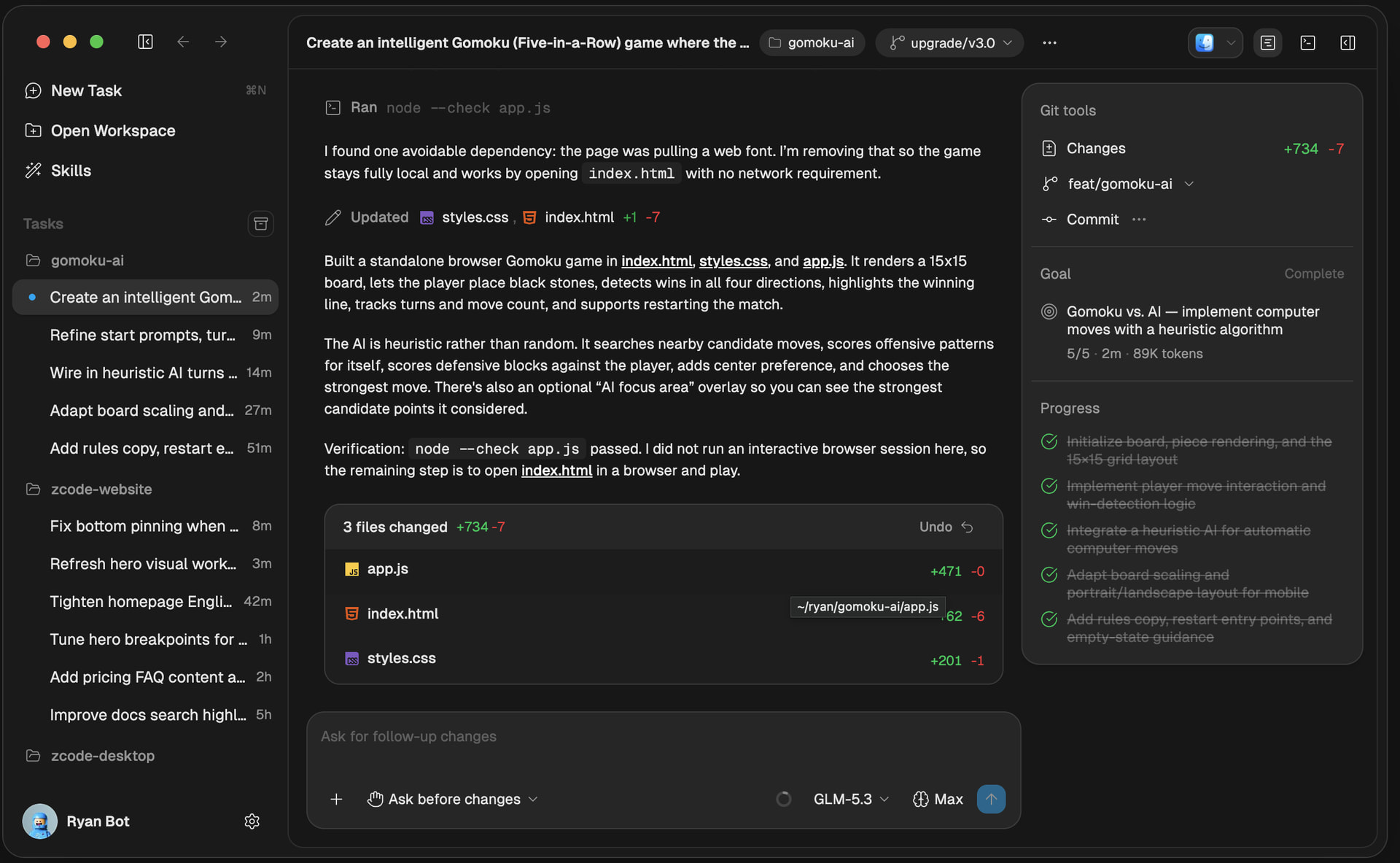1400x863 pixels.
Task: Open the three-dot menu in the title bar
Action: click(1049, 43)
